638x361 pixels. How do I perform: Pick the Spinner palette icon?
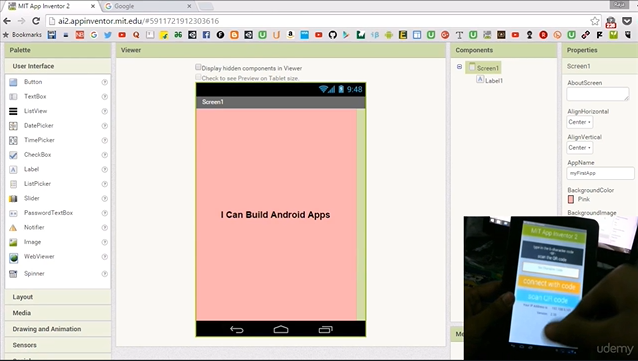13,274
